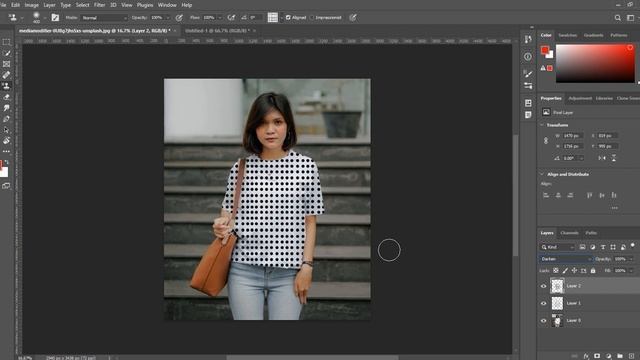Open the Info panel icon in collapsed dock

528,57
